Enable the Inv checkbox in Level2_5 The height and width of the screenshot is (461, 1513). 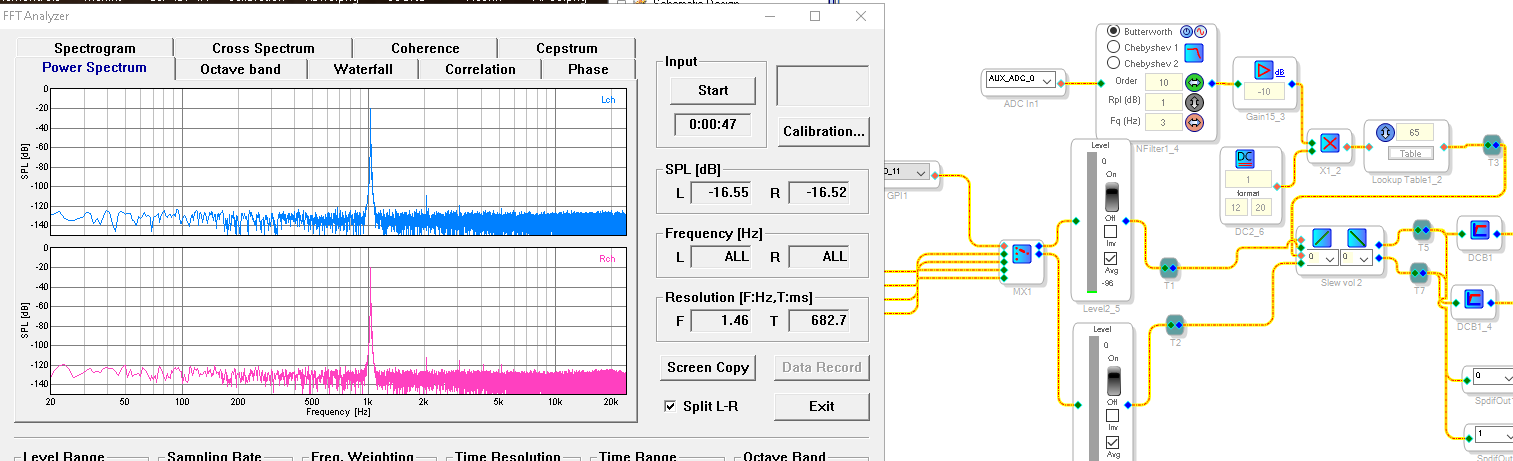point(1110,231)
